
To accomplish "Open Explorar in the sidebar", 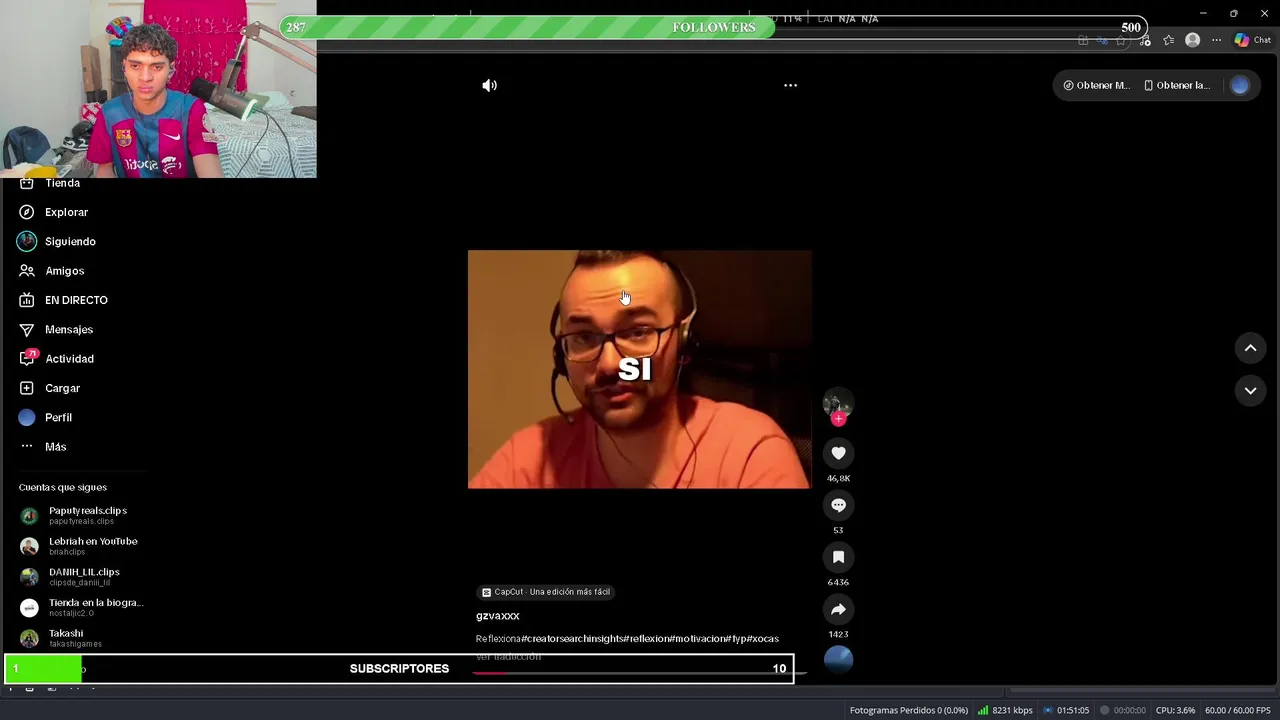I will click(x=54, y=212).
